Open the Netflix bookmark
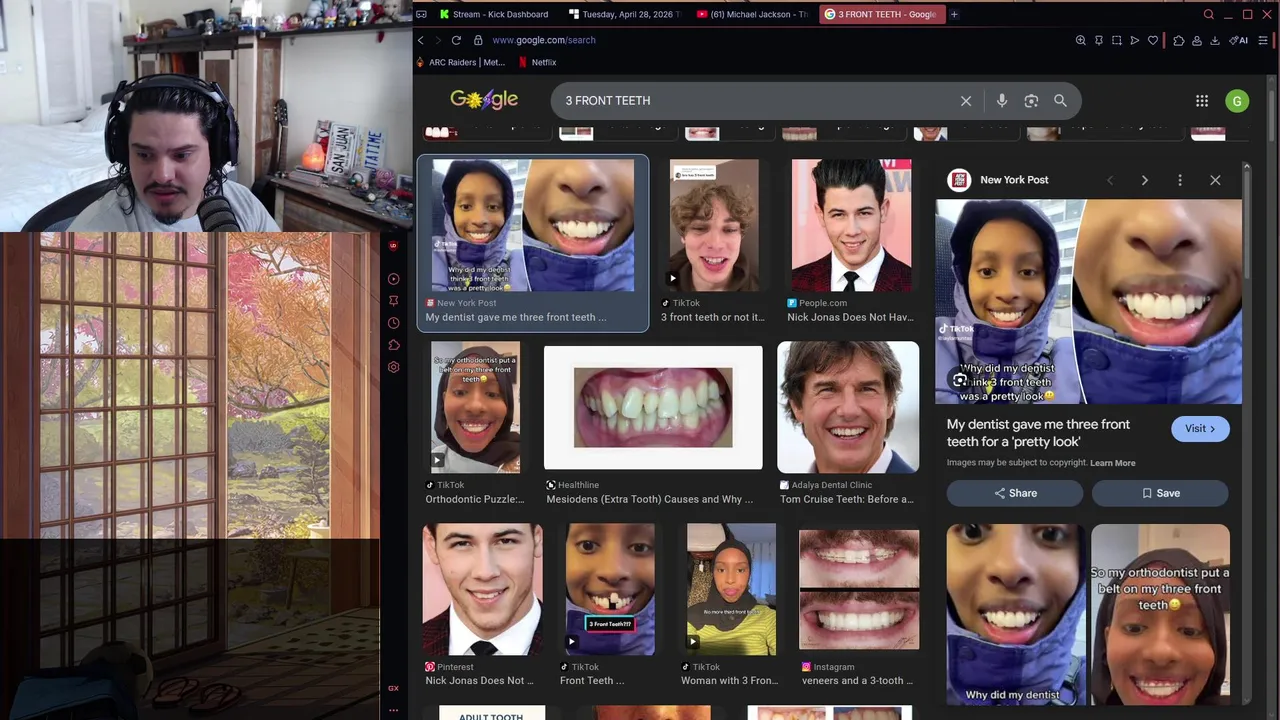The image size is (1280, 720). 538,62
